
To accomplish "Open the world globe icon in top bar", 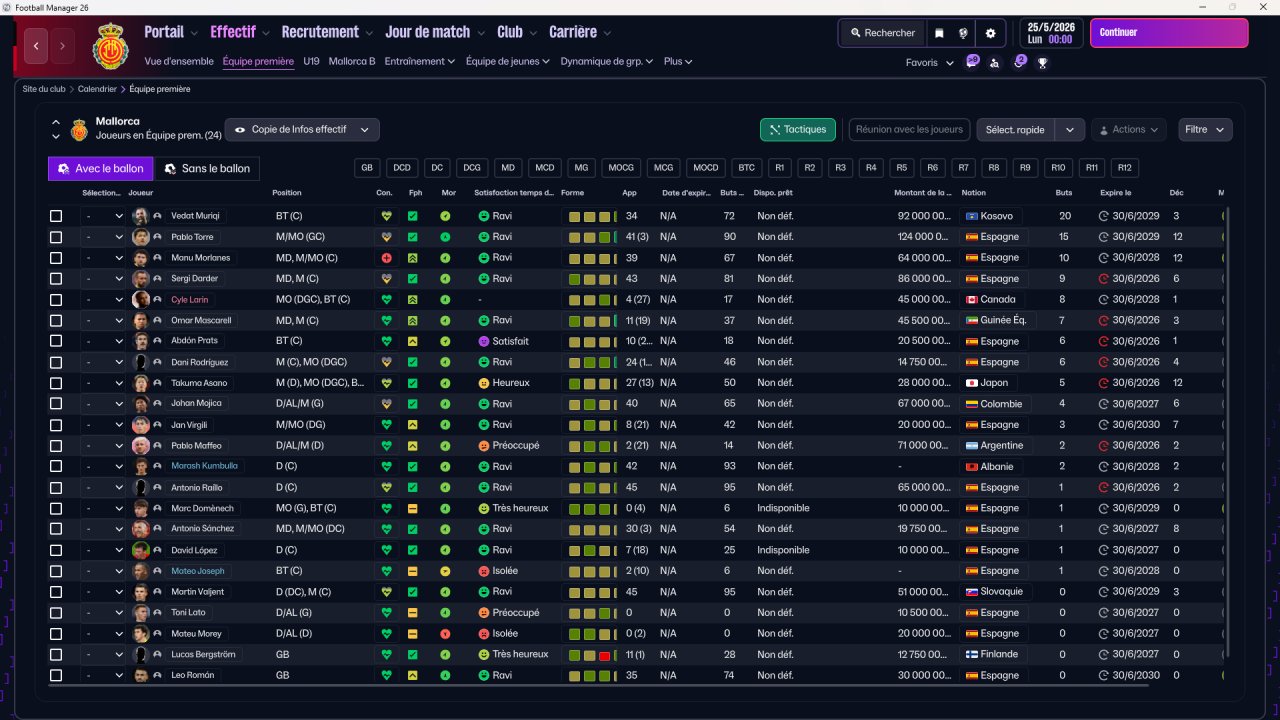I will 964,33.
